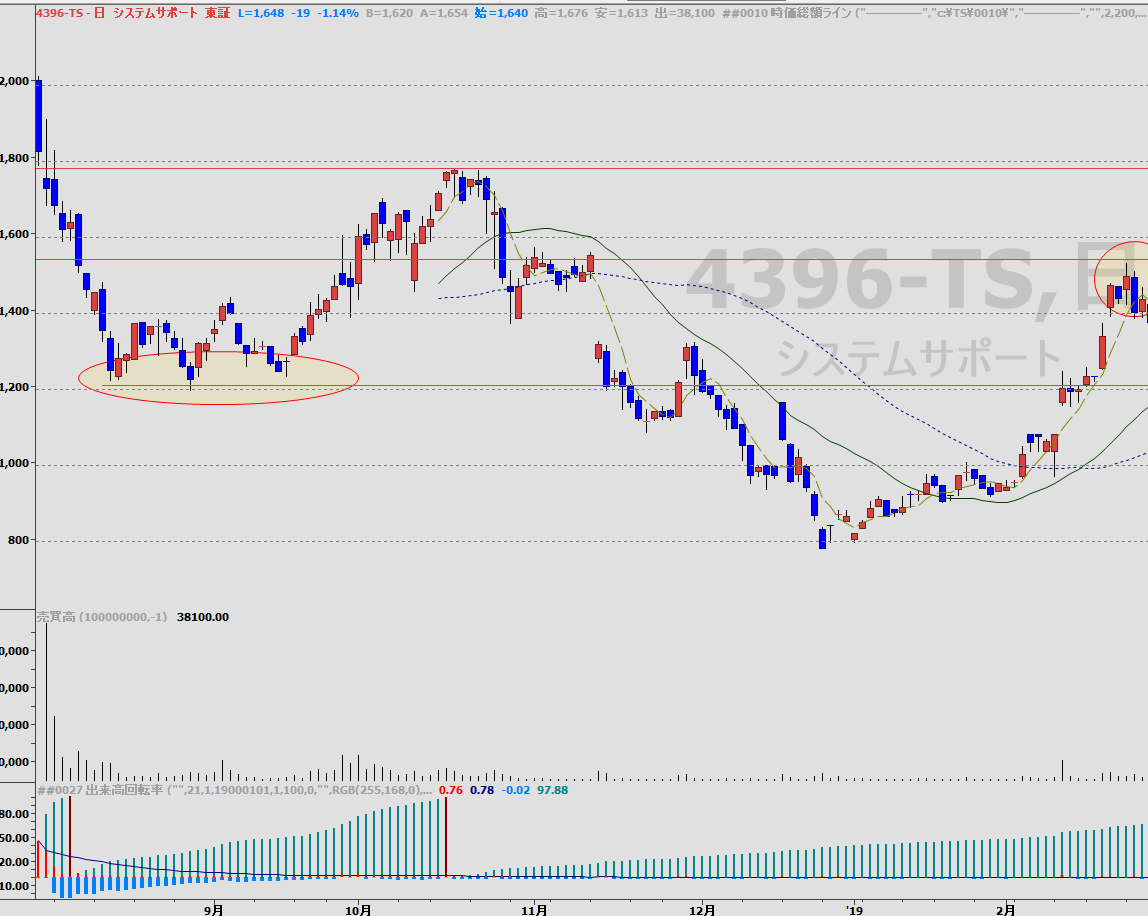Viewport: 1148px width, 916px height.
Task: Click the "9月" date axis label
Action: pos(214,910)
